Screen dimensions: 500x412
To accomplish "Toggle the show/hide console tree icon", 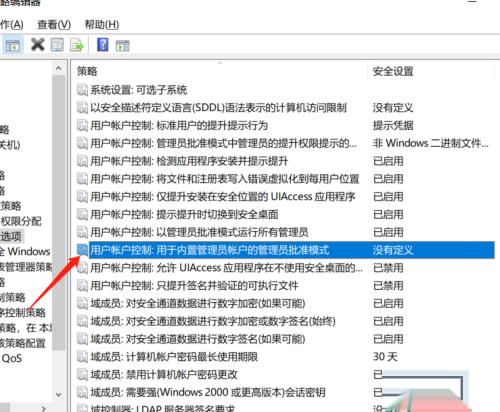I will coord(13,46).
